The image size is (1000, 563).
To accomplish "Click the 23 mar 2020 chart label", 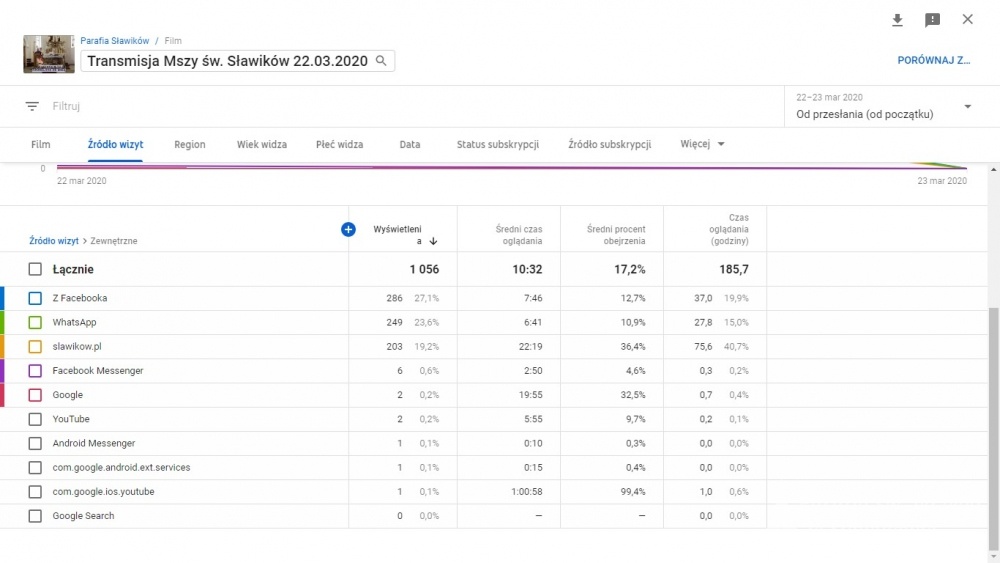I will 942,181.
